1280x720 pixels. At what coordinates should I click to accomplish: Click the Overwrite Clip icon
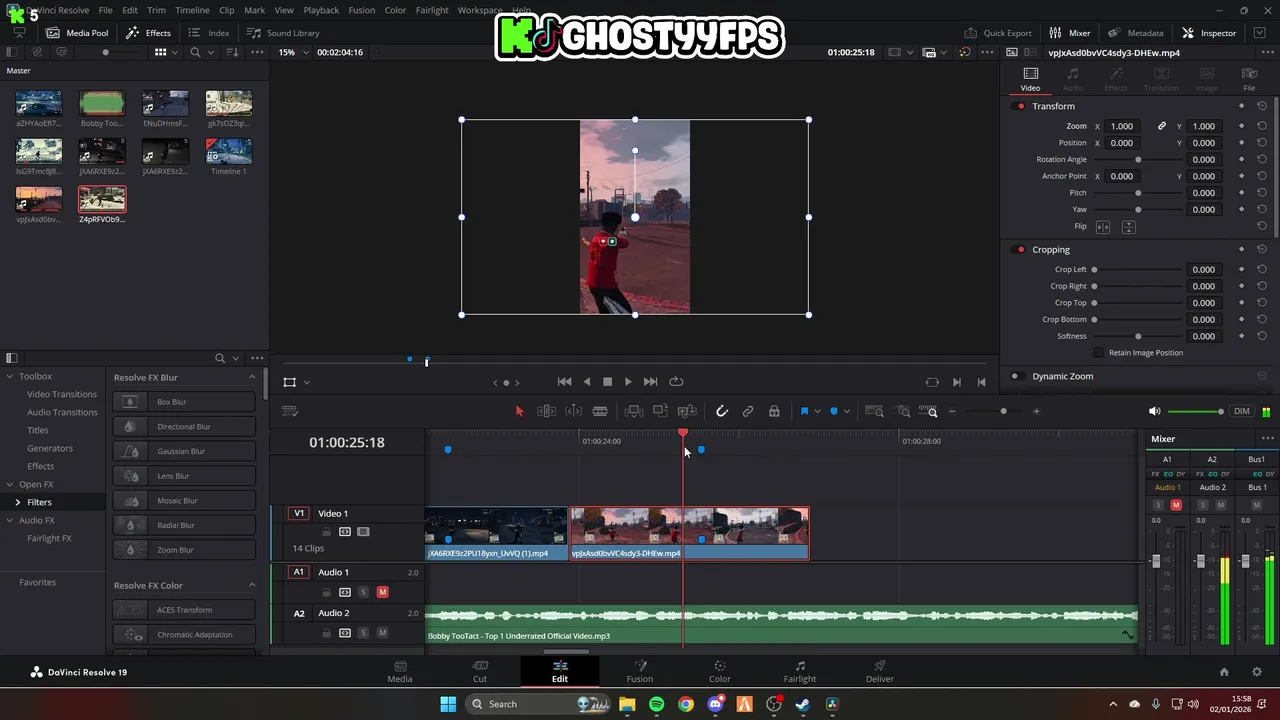pyautogui.click(x=660, y=411)
